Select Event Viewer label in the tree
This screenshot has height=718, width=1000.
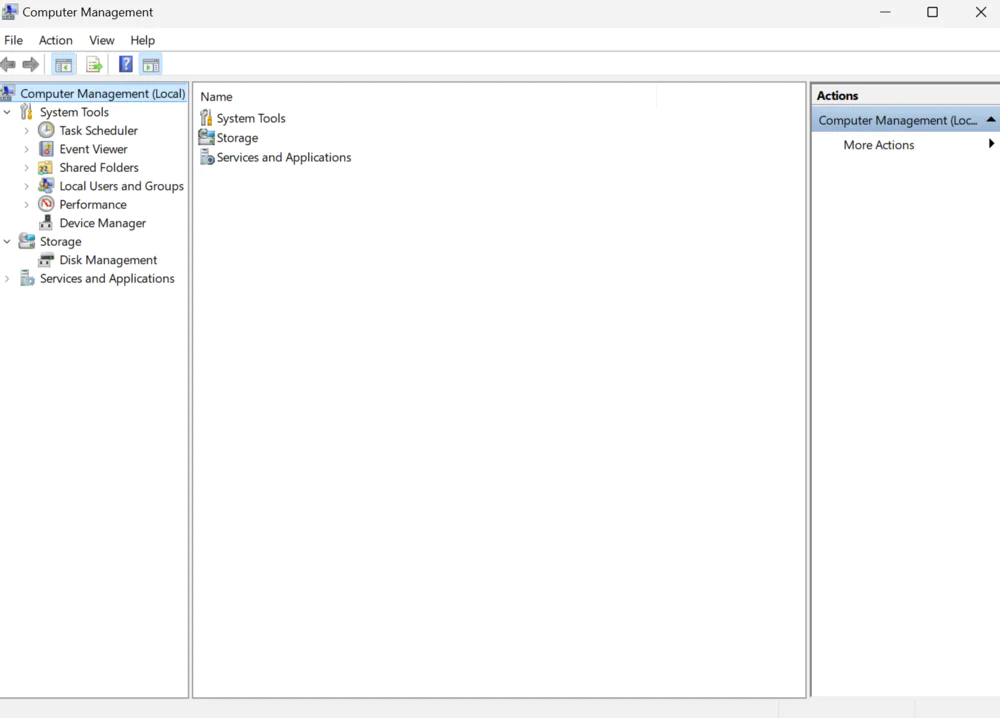coord(93,149)
